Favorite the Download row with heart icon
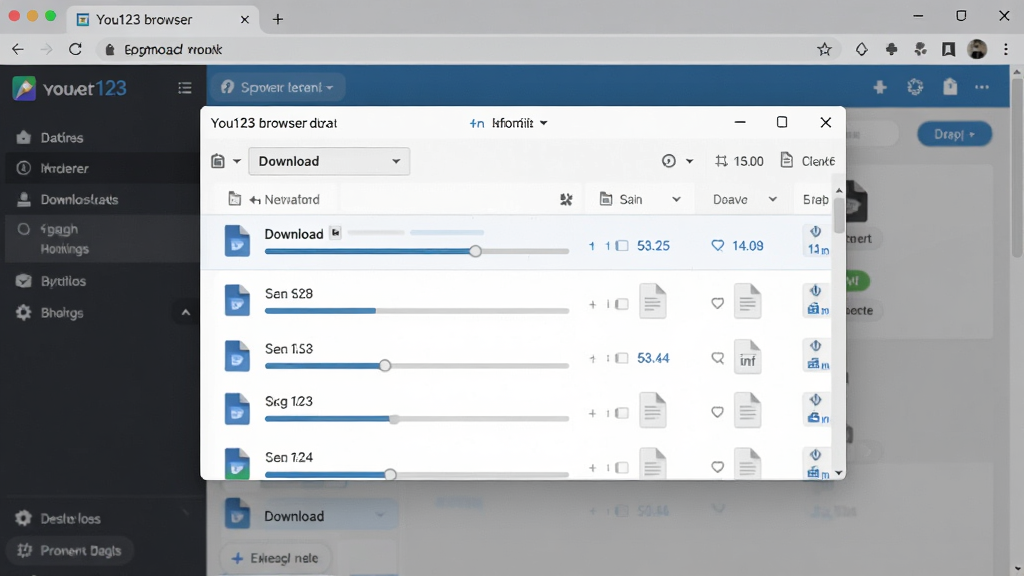1024x576 pixels. point(717,246)
